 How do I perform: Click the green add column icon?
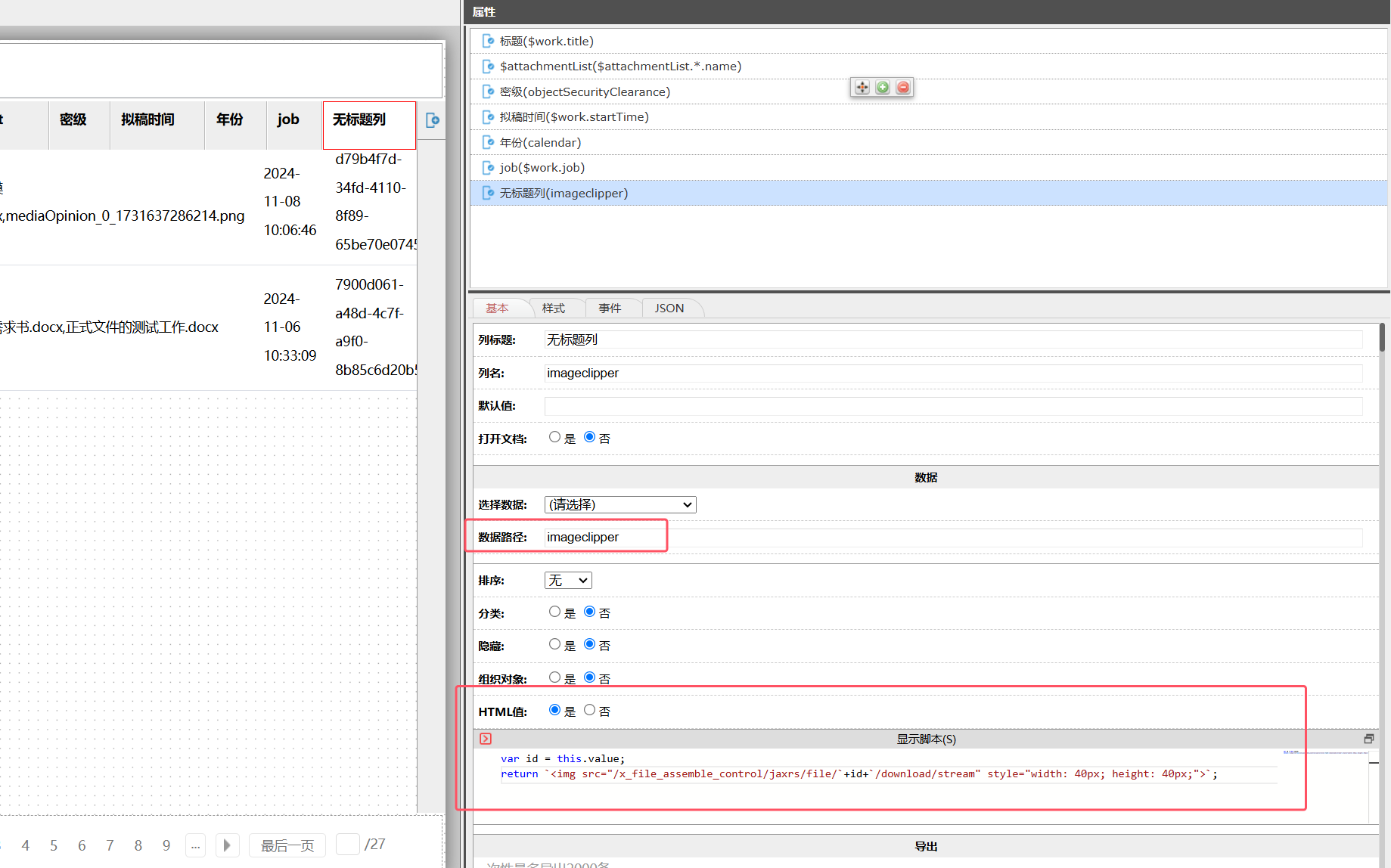click(x=882, y=88)
